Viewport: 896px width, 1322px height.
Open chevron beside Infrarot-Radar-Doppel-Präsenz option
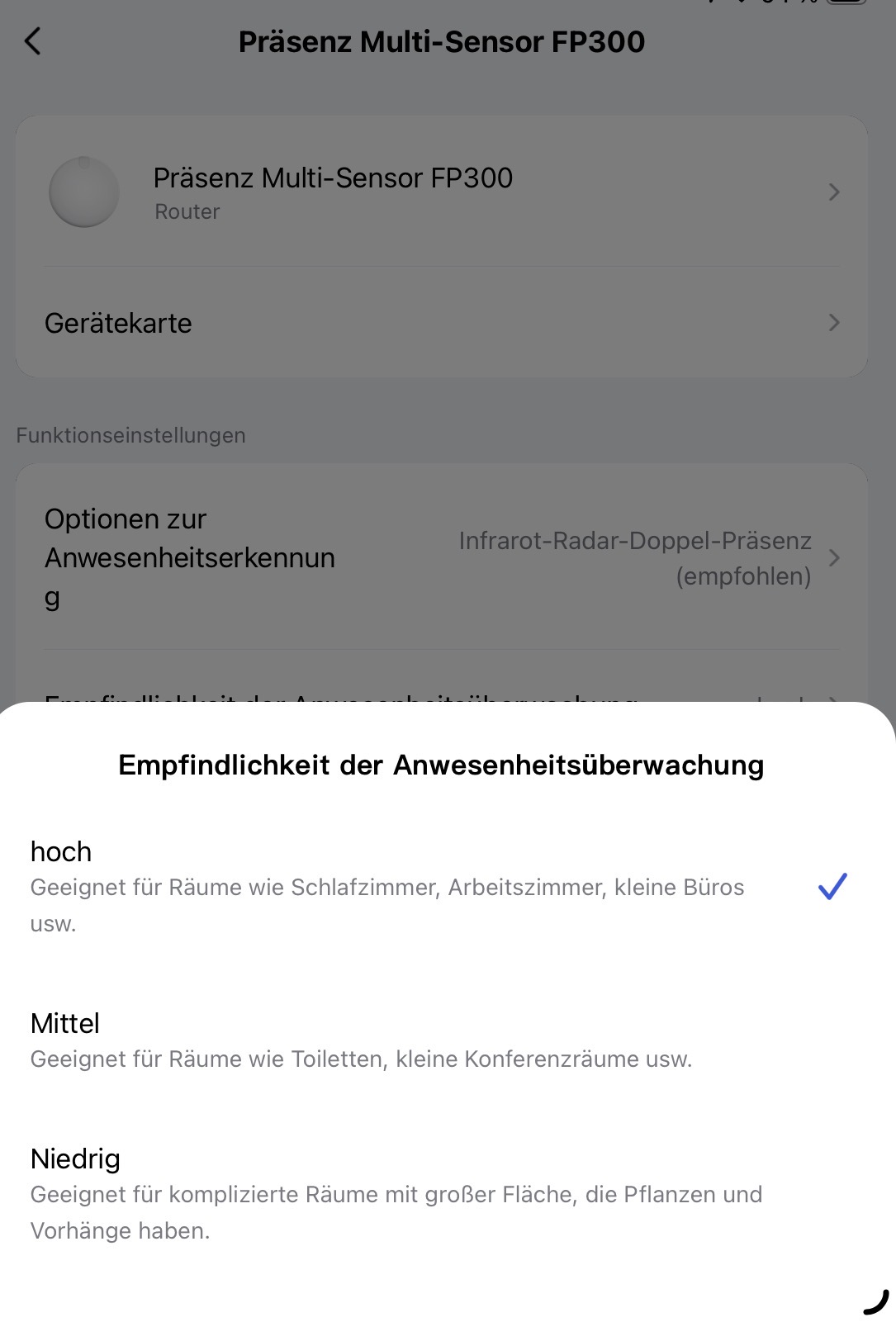click(834, 558)
